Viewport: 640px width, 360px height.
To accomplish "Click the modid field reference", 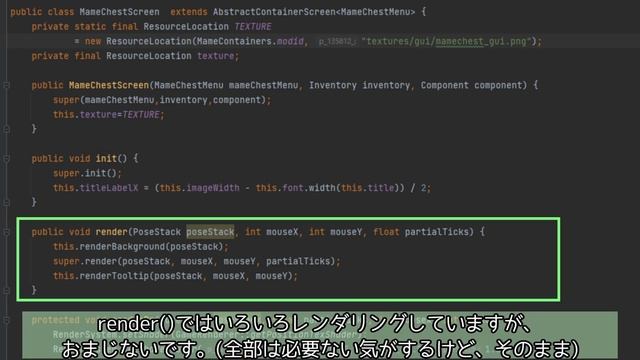I will 290,41.
